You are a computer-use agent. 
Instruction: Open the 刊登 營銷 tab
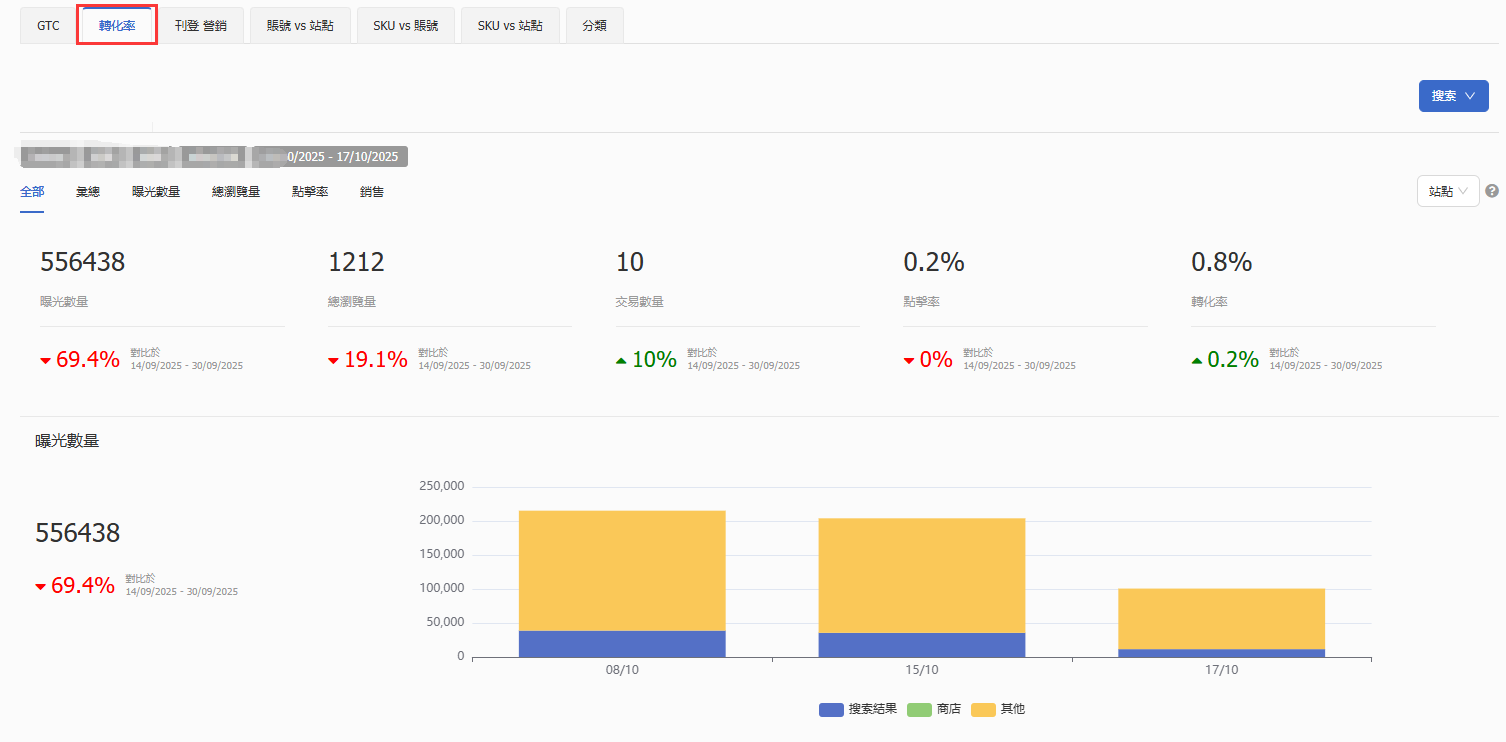(202, 26)
